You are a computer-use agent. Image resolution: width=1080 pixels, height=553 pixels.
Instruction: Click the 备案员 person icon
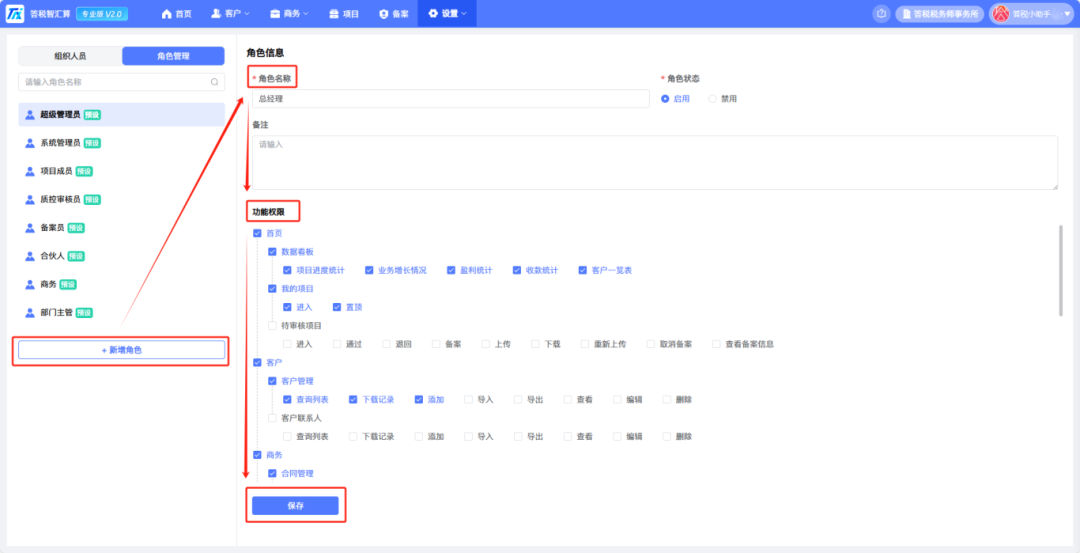[x=30, y=228]
